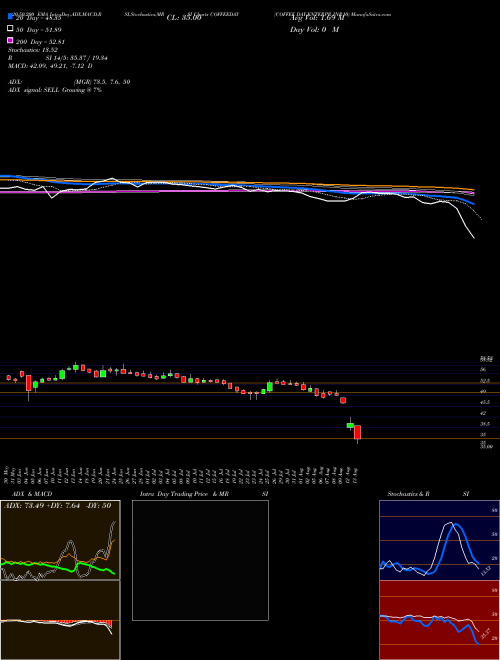Viewport: 500px width, 660px height.
Task: Click the 'Stochastics & RSI' panel title
Action: [x=428, y=494]
